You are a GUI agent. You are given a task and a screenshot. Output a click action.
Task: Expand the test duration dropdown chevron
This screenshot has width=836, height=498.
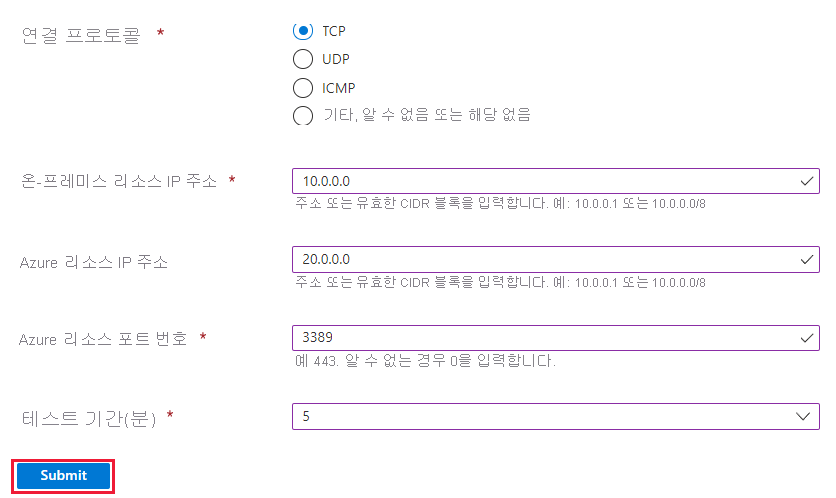point(803,416)
